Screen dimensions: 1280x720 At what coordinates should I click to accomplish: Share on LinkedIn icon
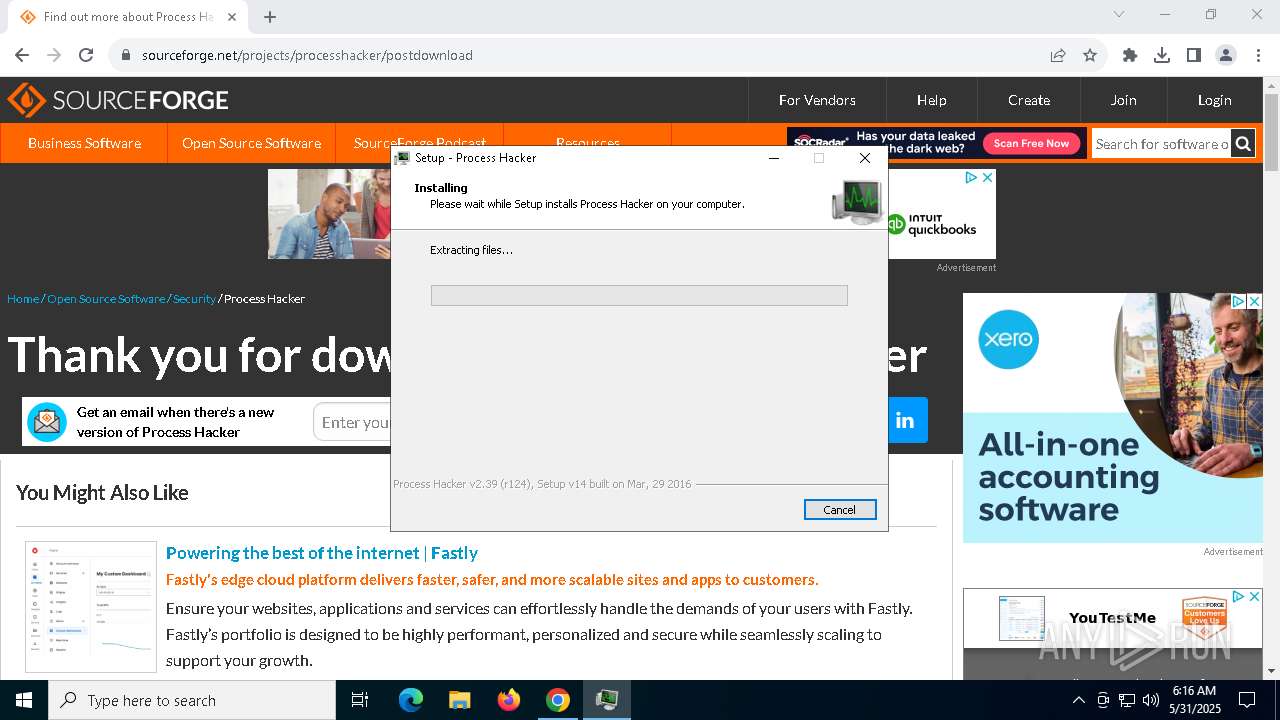(x=905, y=420)
